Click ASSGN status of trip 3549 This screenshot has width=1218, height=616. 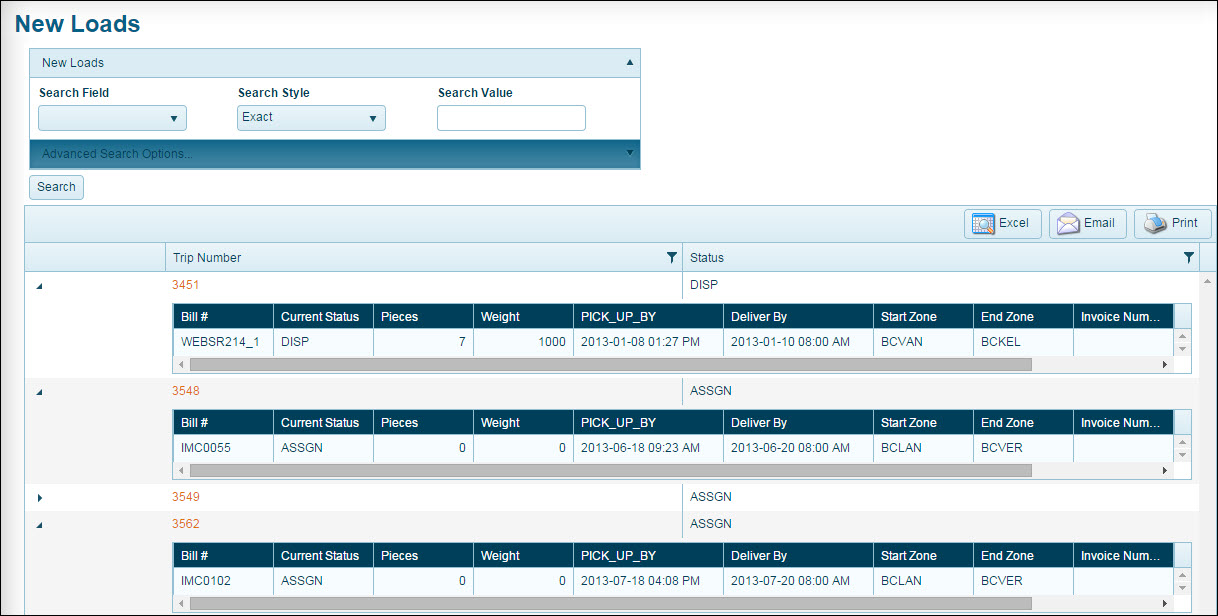point(711,497)
